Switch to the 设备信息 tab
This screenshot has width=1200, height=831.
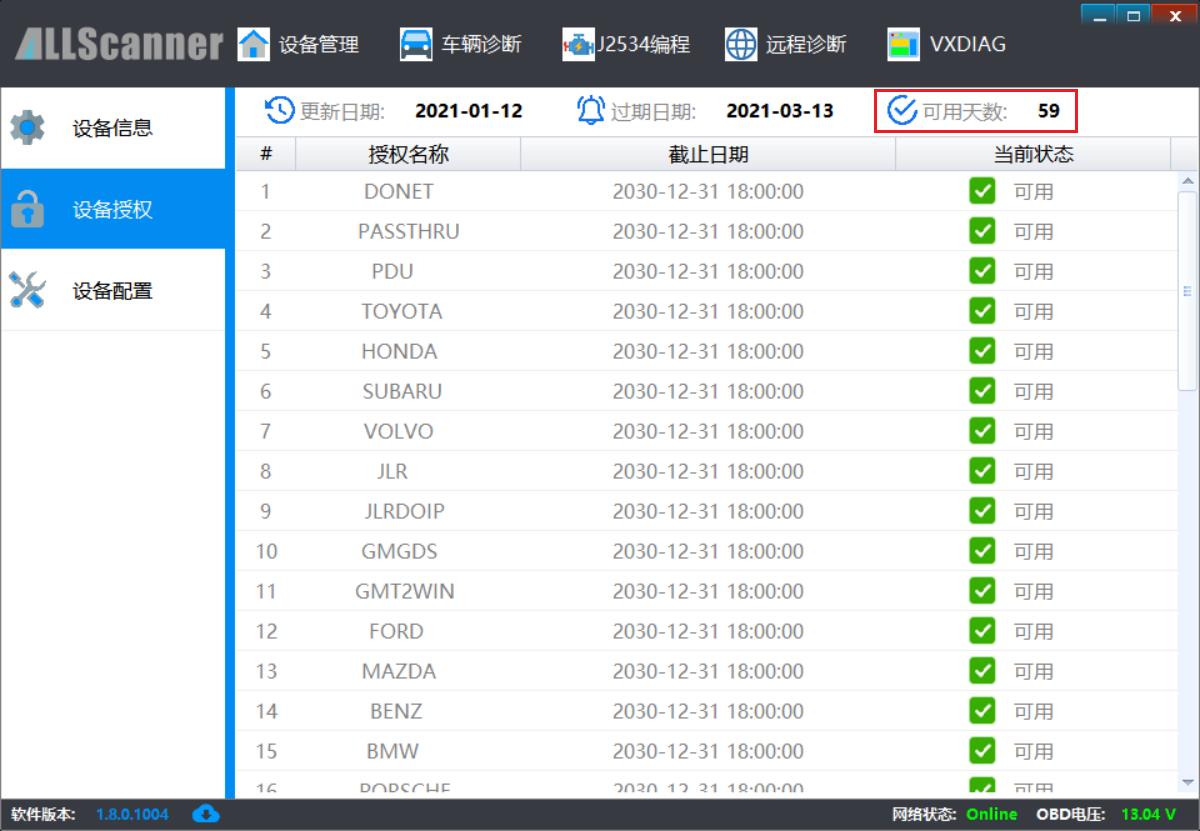pyautogui.click(x=113, y=128)
